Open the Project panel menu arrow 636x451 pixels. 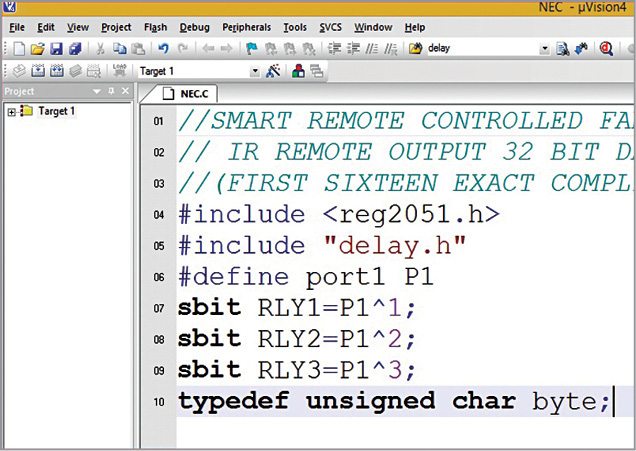[96, 92]
